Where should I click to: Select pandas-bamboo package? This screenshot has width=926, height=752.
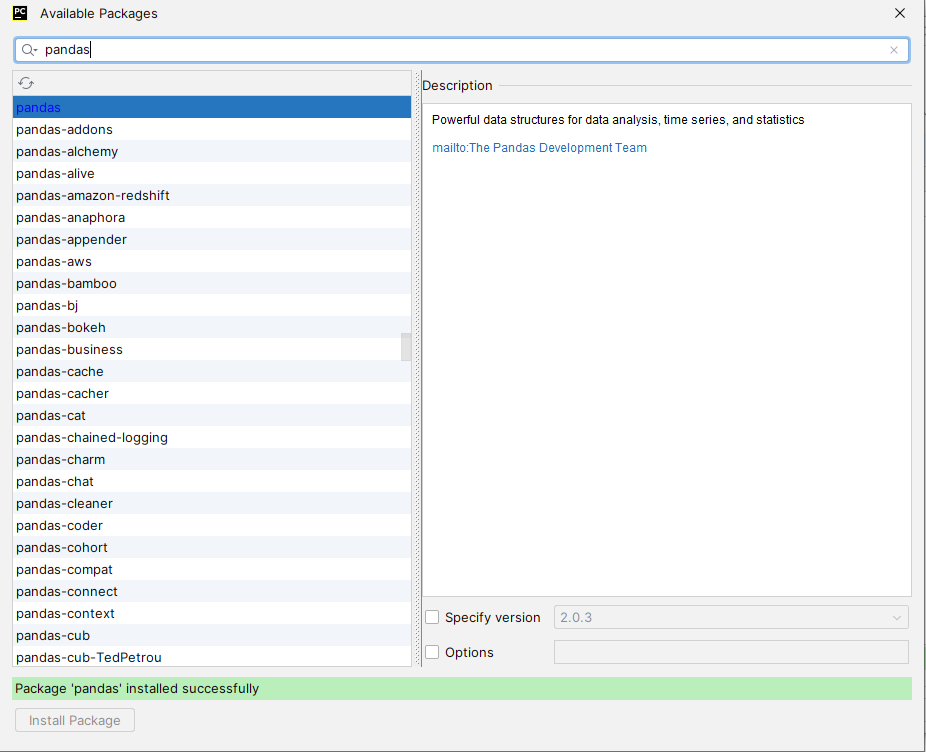click(212, 284)
